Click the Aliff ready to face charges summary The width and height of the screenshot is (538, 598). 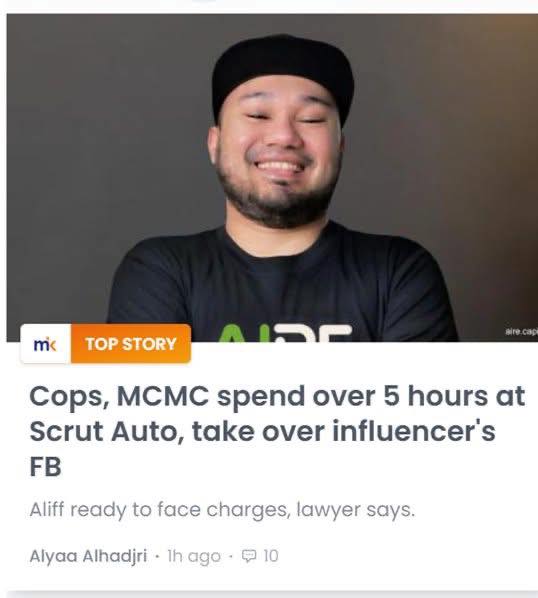(x=222, y=510)
